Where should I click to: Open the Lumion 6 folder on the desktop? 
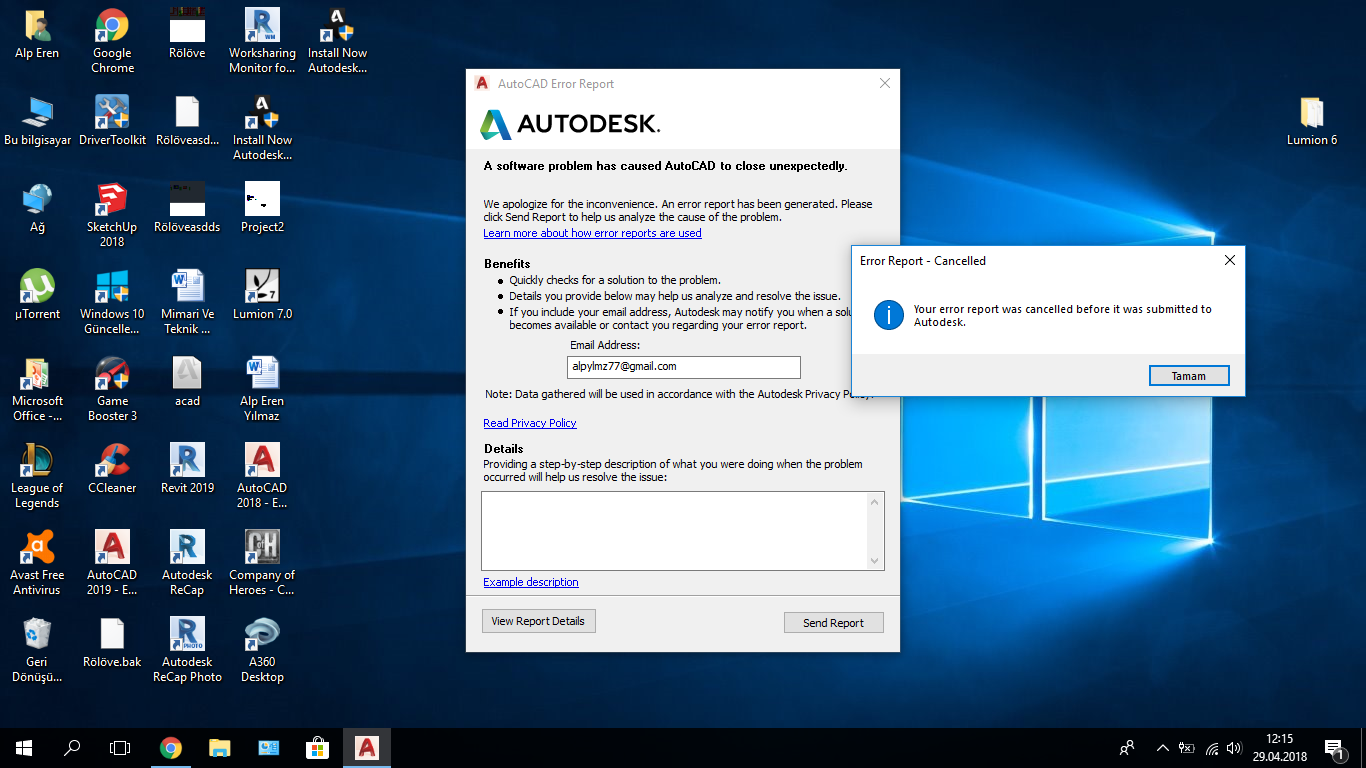point(1312,121)
